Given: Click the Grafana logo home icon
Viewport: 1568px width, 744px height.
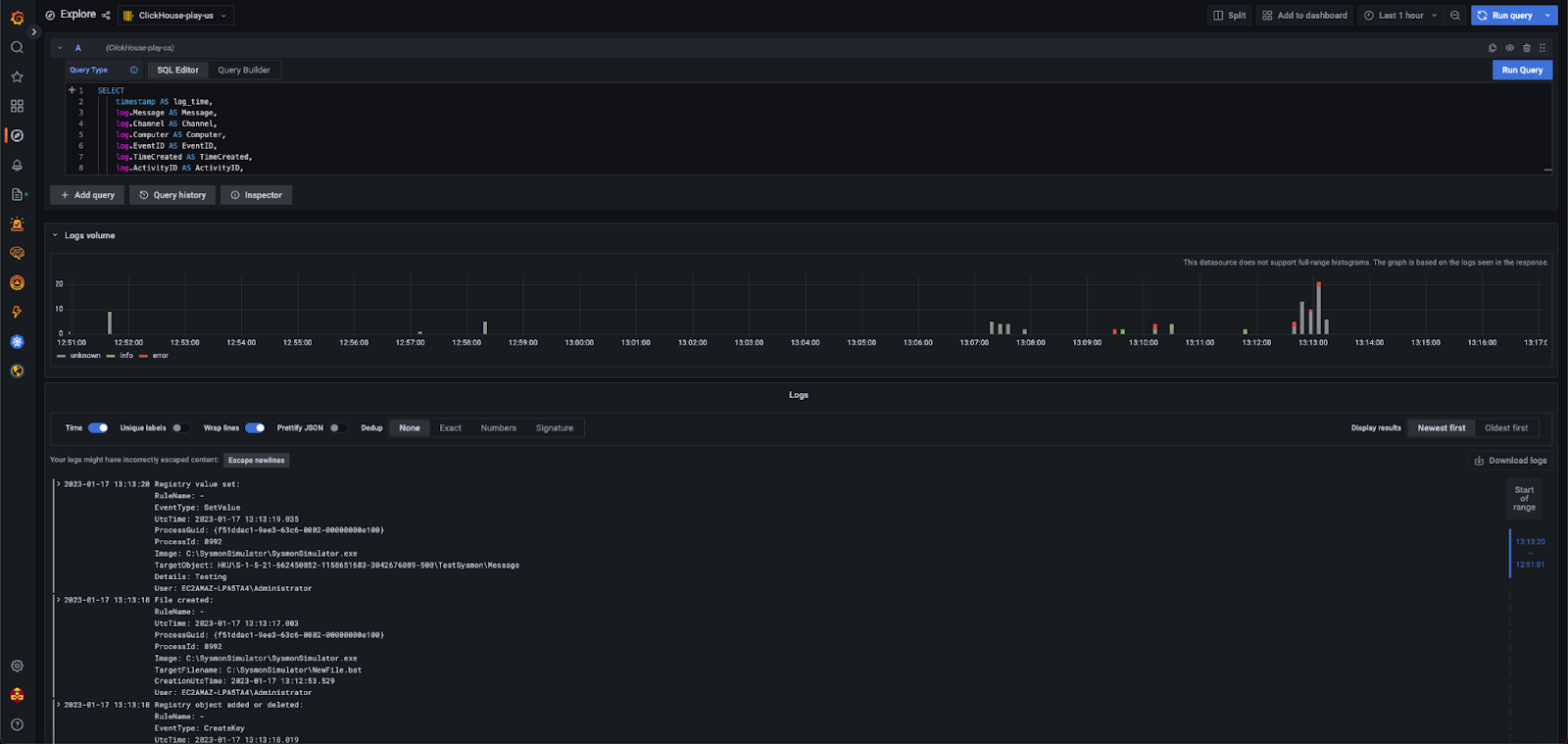Looking at the screenshot, I should (x=17, y=17).
